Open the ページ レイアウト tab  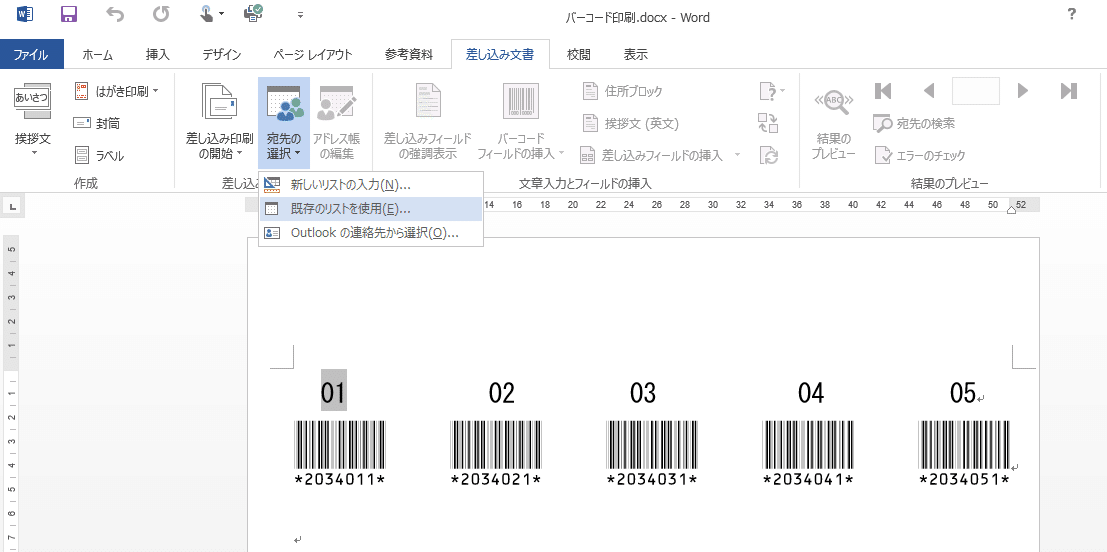pyautogui.click(x=313, y=54)
